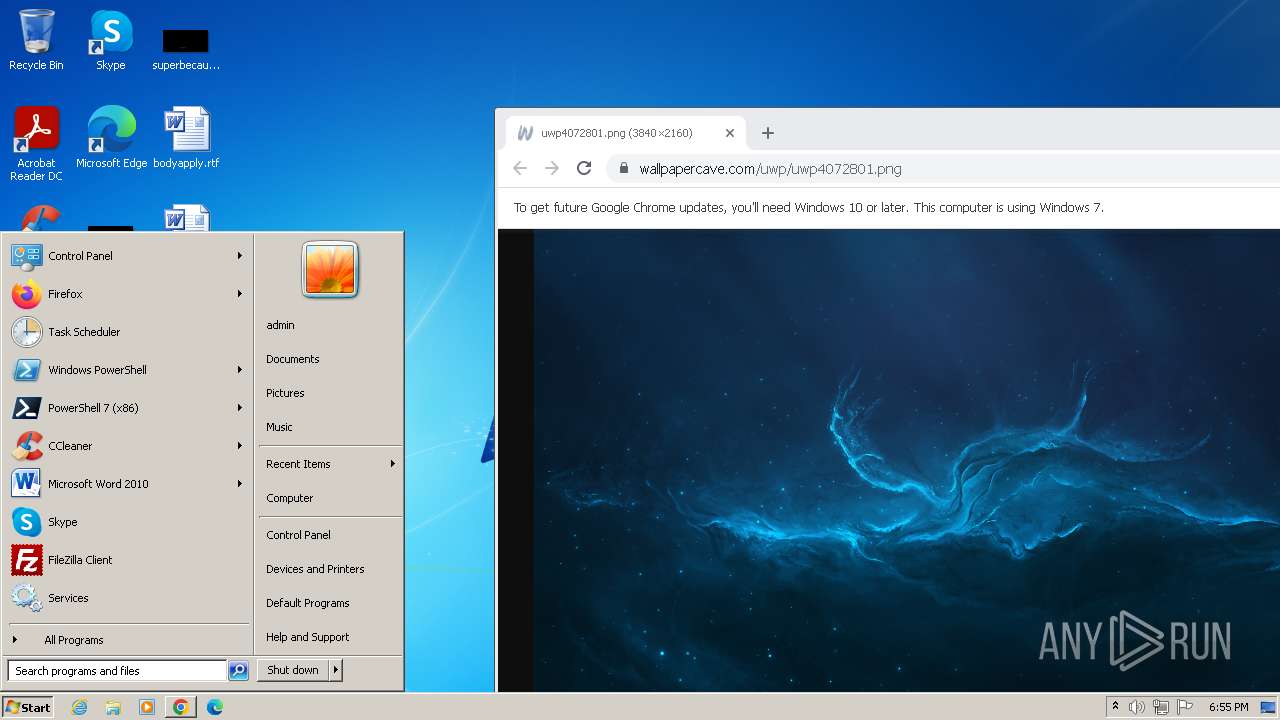The image size is (1280, 720).
Task: Click the Start button on the taskbar
Action: [28, 707]
